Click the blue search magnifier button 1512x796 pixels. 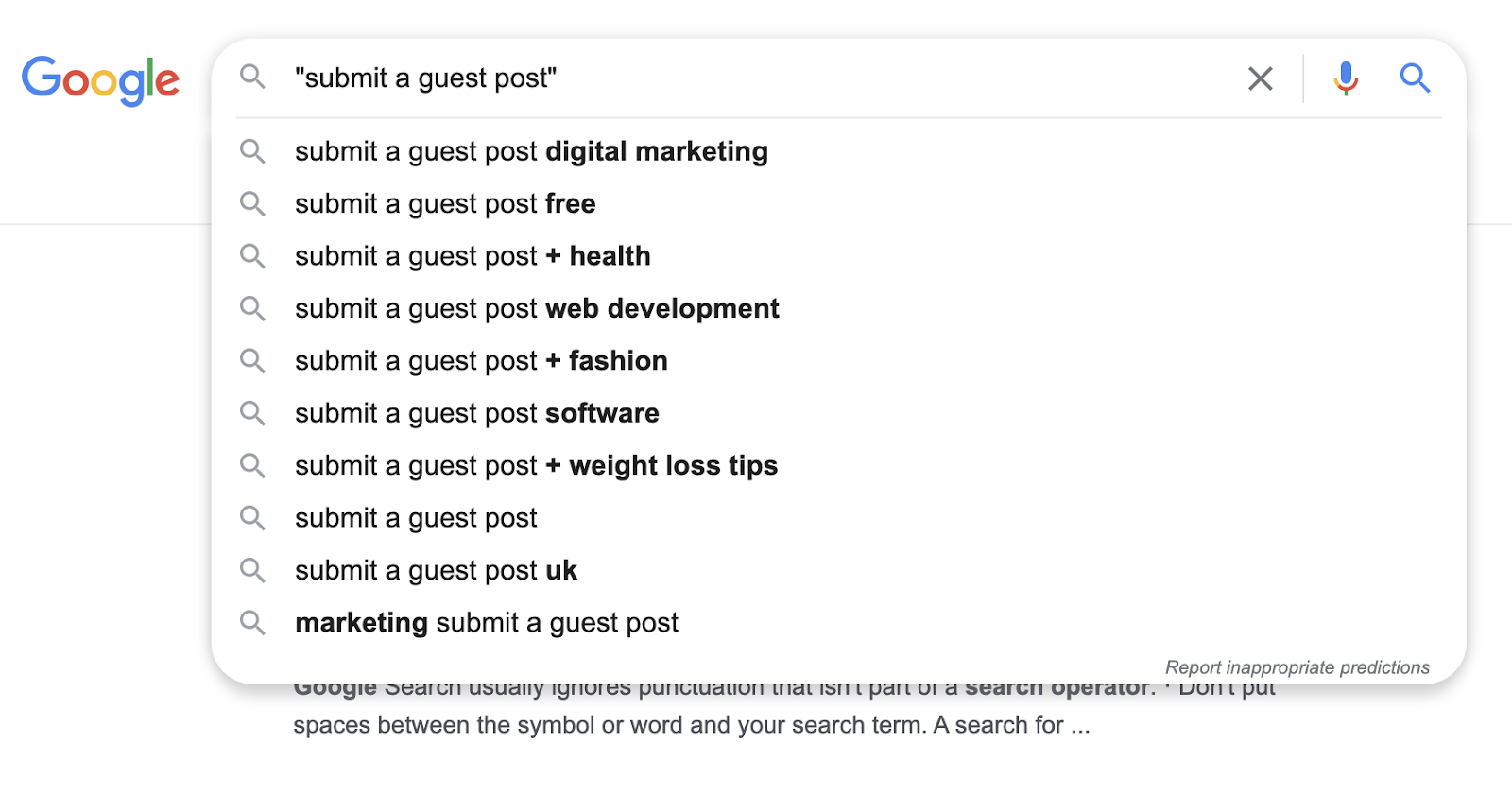[1415, 78]
